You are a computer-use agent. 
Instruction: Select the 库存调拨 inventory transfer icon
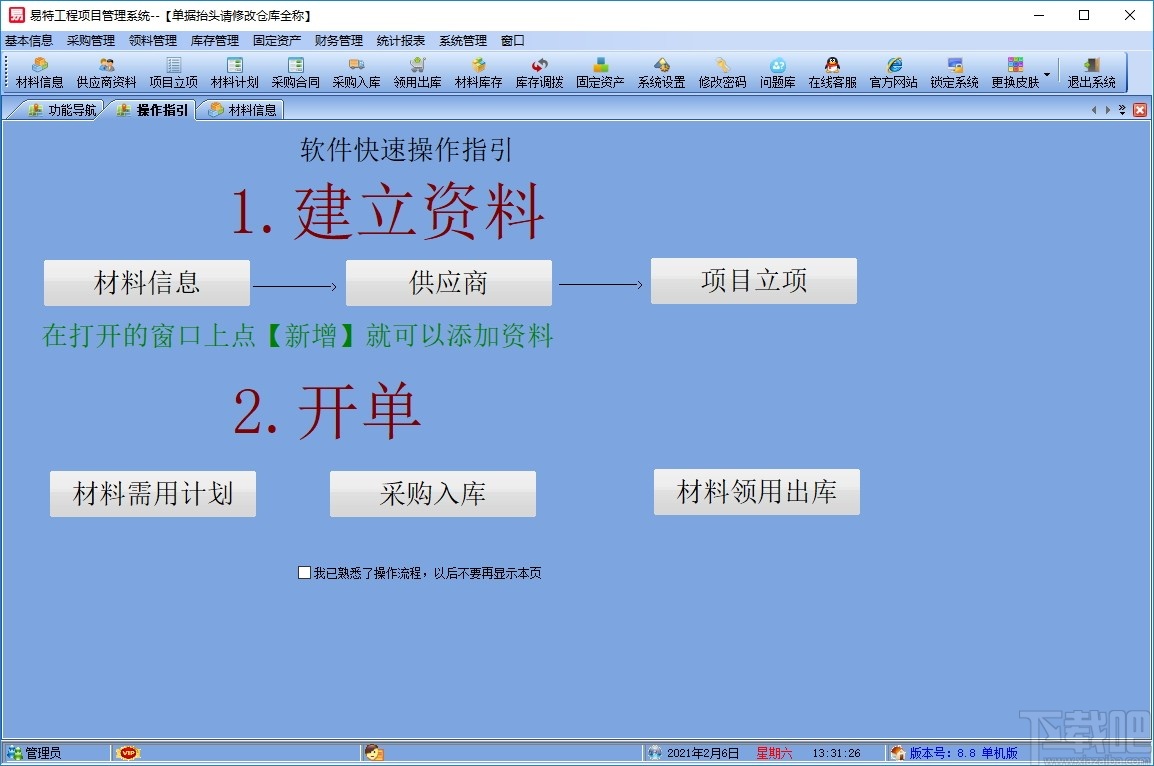(x=541, y=72)
